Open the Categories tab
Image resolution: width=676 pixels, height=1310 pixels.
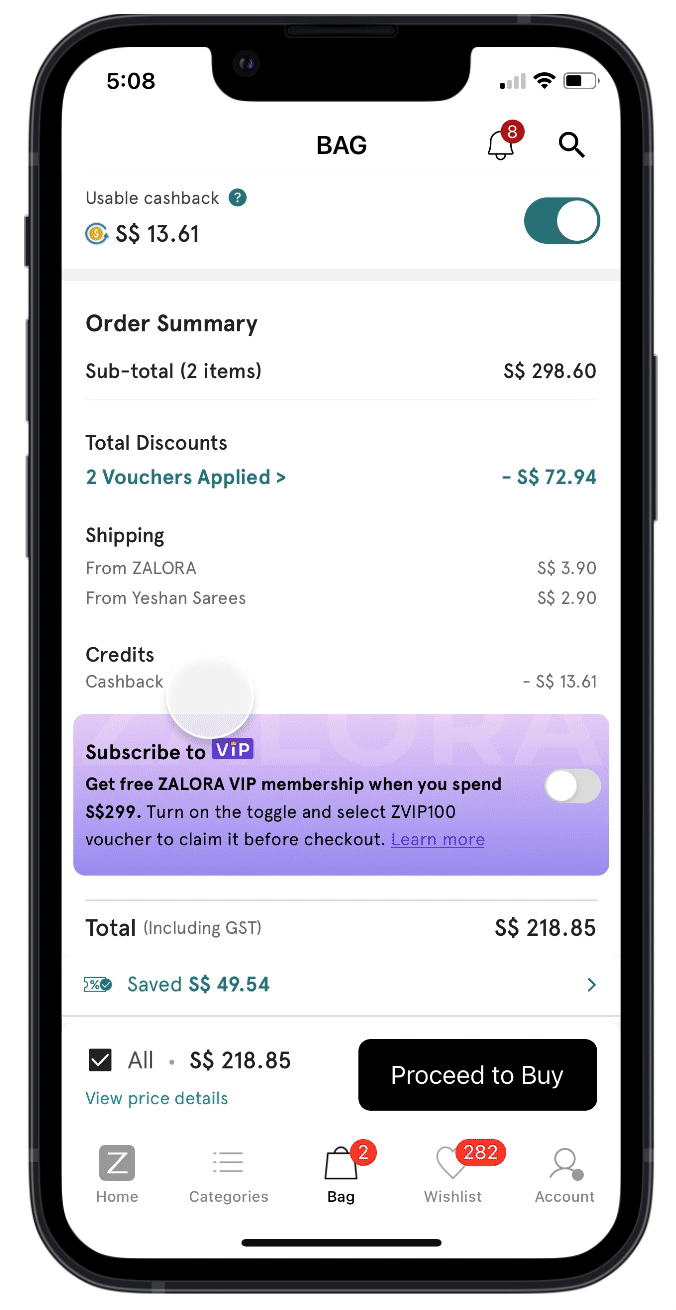pos(229,1175)
